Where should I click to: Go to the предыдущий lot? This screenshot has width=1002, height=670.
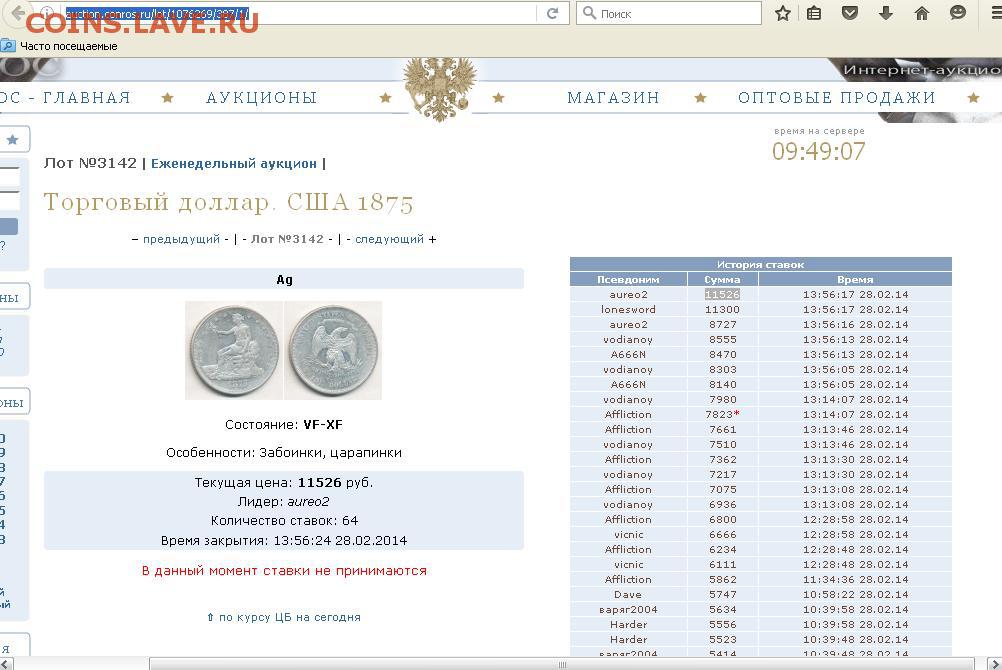coord(181,239)
